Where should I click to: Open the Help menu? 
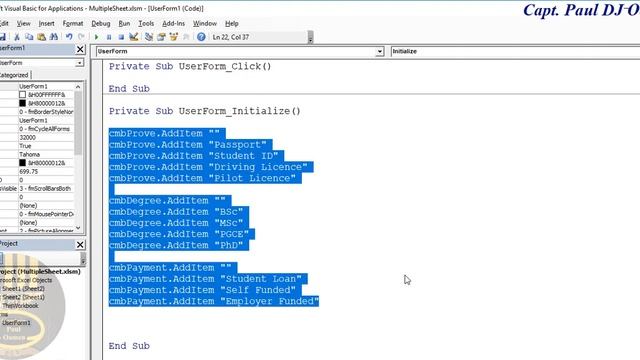point(231,24)
